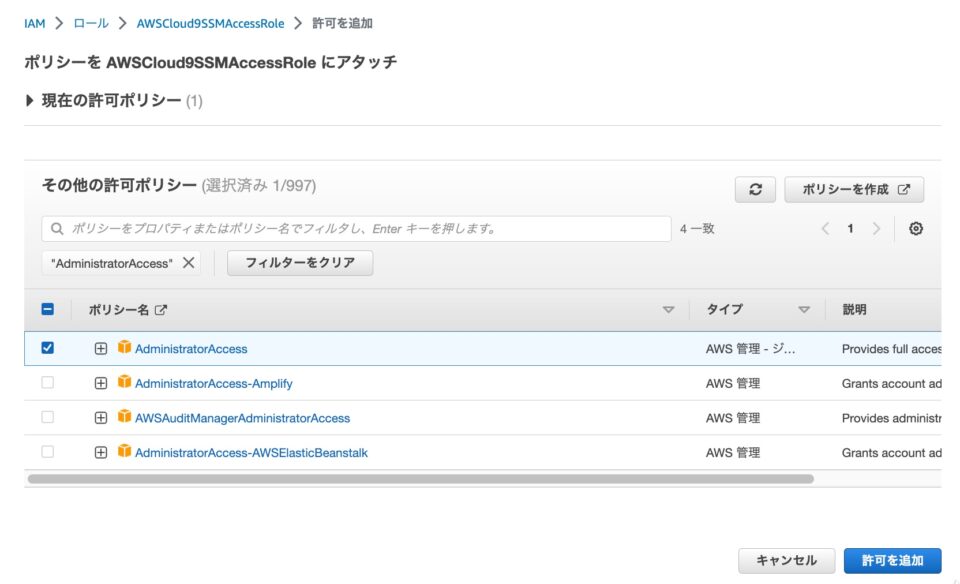This screenshot has width=960, height=584.
Task: Click the policy icon for AdministratorAccess-AWSElasticBeanstalk
Action: pos(124,451)
